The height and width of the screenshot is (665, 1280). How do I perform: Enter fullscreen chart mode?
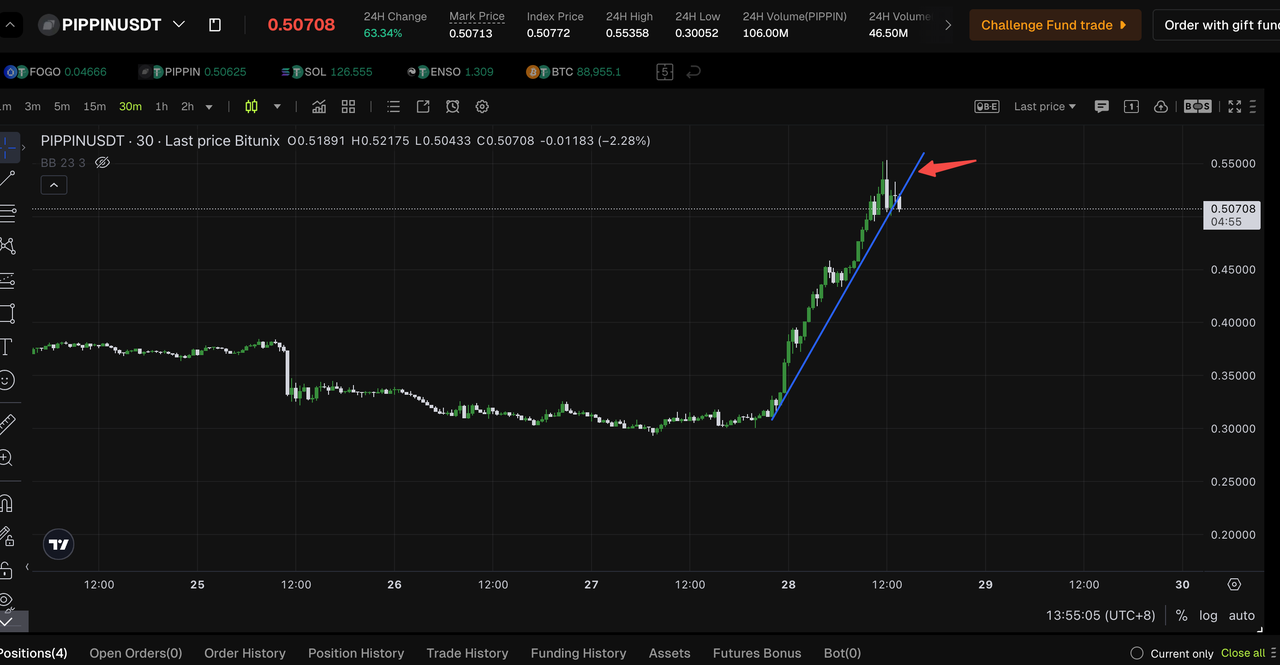point(1234,106)
